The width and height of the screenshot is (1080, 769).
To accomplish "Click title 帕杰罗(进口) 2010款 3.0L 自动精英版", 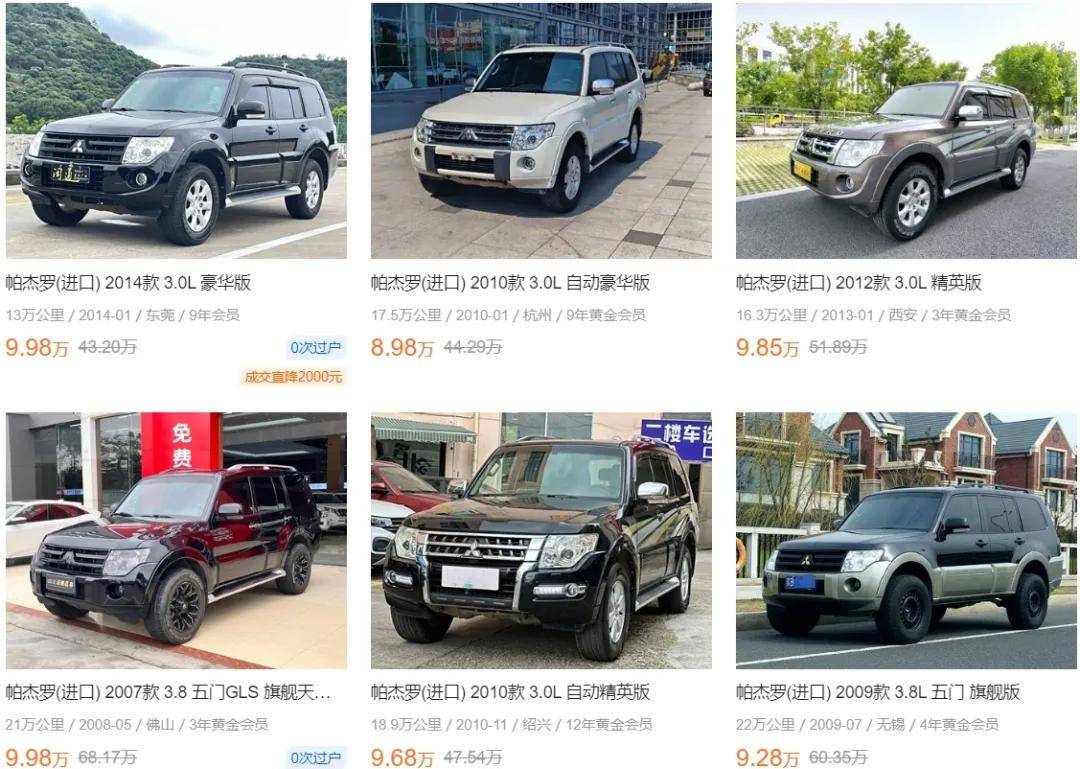I will (x=510, y=692).
